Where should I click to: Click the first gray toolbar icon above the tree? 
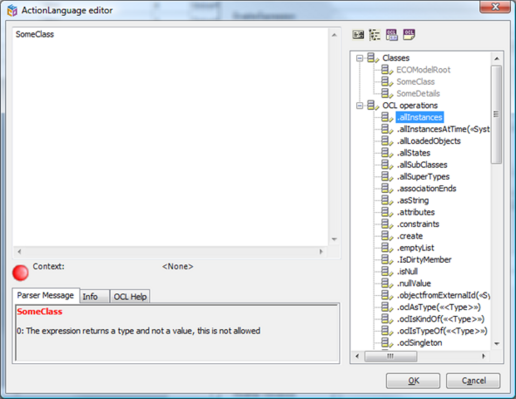358,35
